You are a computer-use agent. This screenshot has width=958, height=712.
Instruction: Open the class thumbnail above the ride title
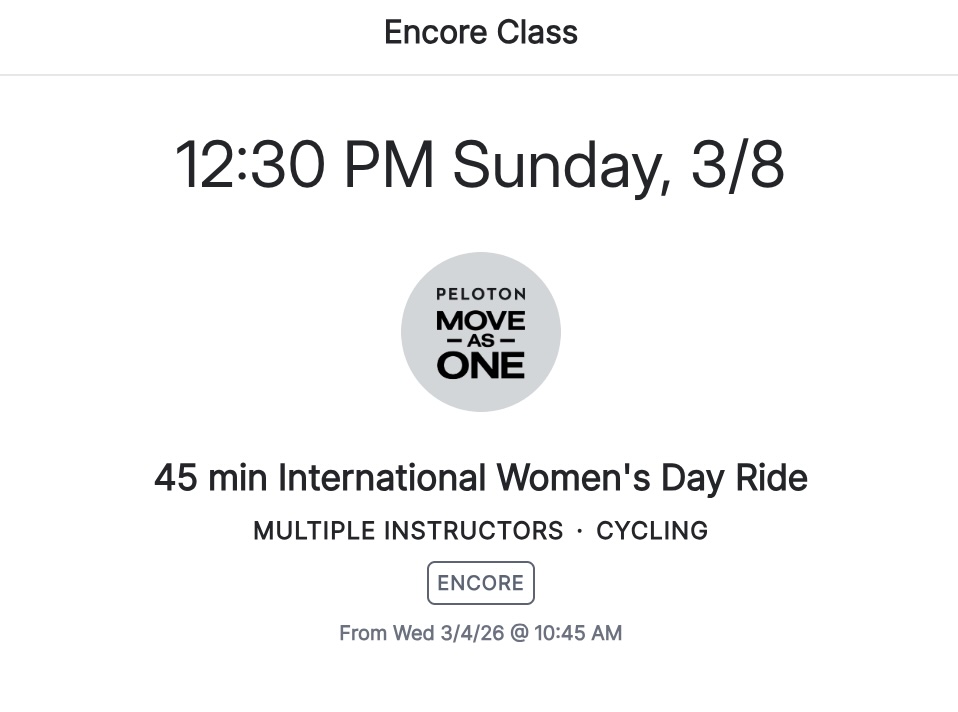click(x=480, y=331)
